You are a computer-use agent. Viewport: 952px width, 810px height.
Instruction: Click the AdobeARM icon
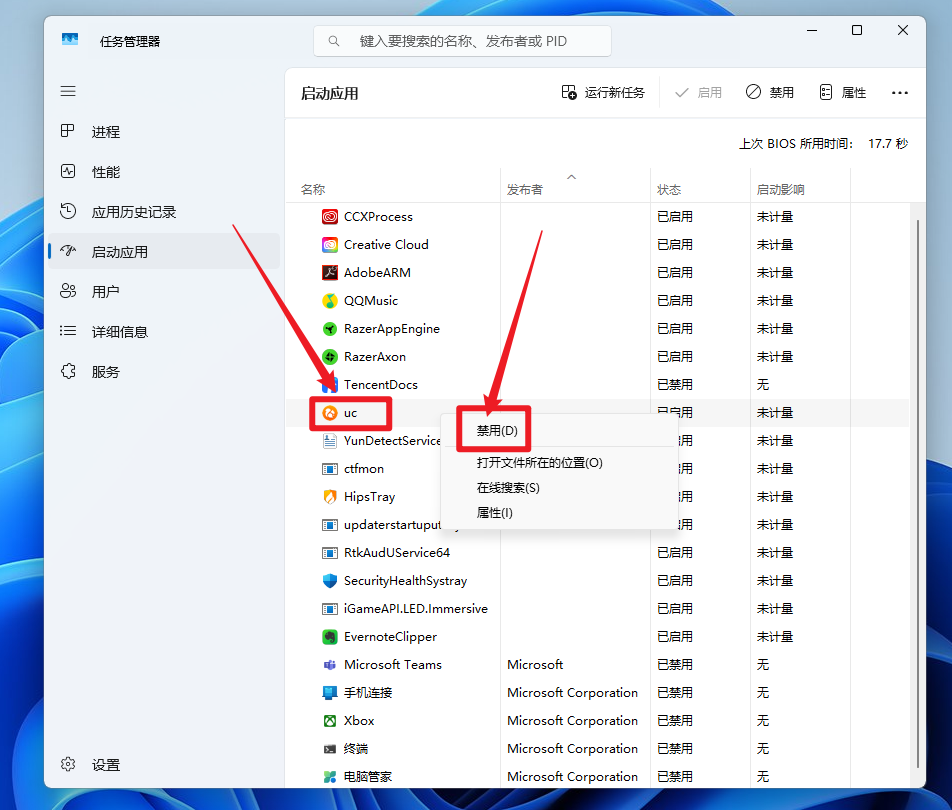point(330,273)
